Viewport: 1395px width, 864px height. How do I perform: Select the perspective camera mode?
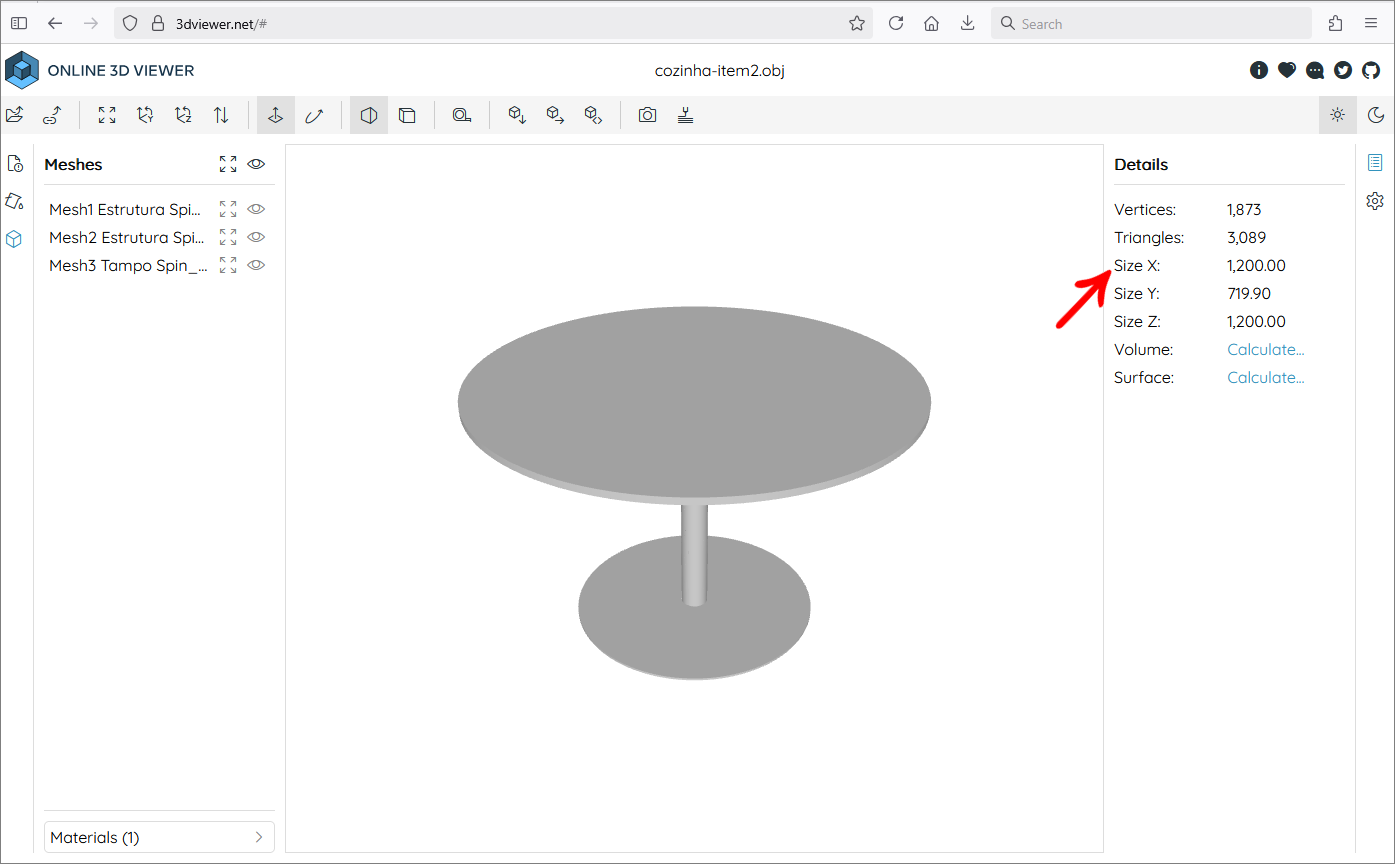(x=369, y=115)
